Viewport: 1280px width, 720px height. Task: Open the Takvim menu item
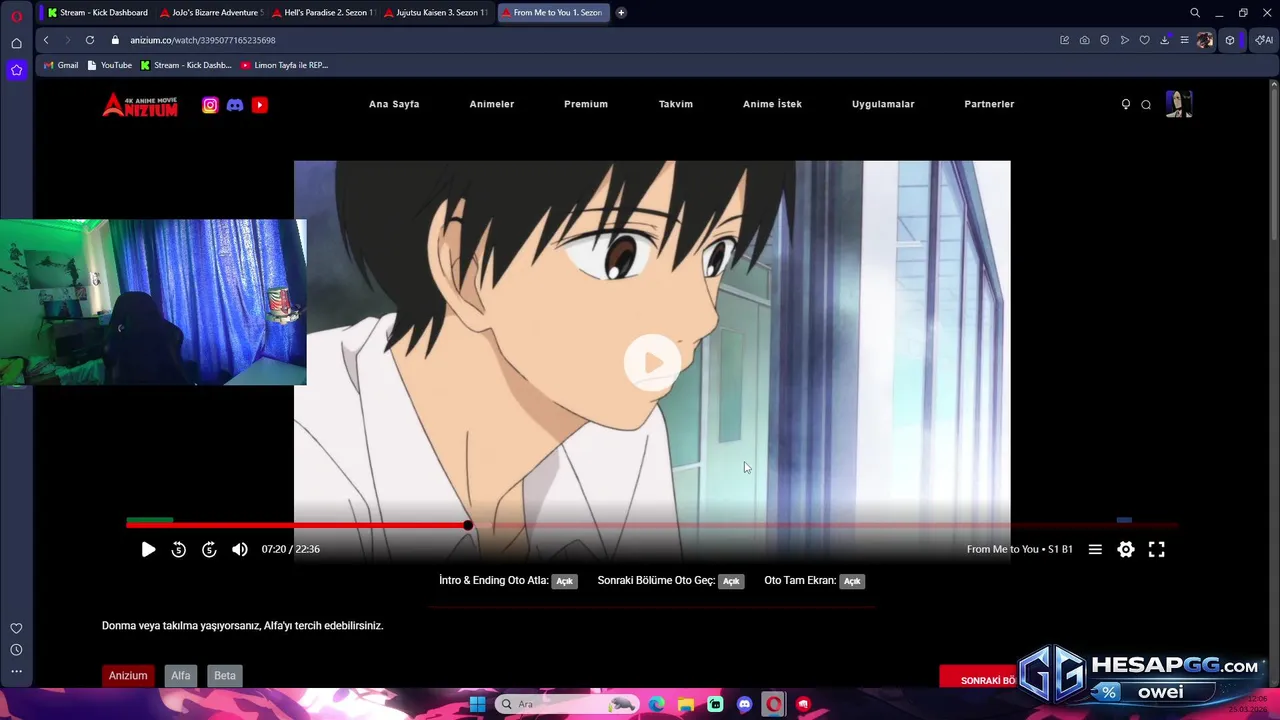(676, 104)
